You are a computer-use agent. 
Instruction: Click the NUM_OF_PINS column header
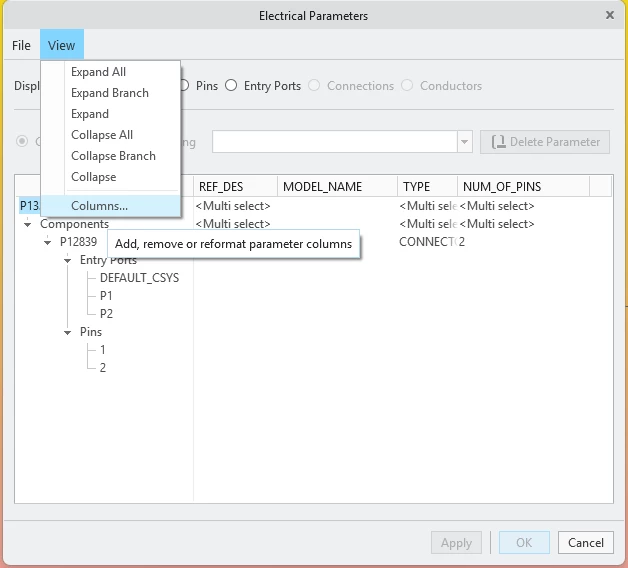(523, 186)
